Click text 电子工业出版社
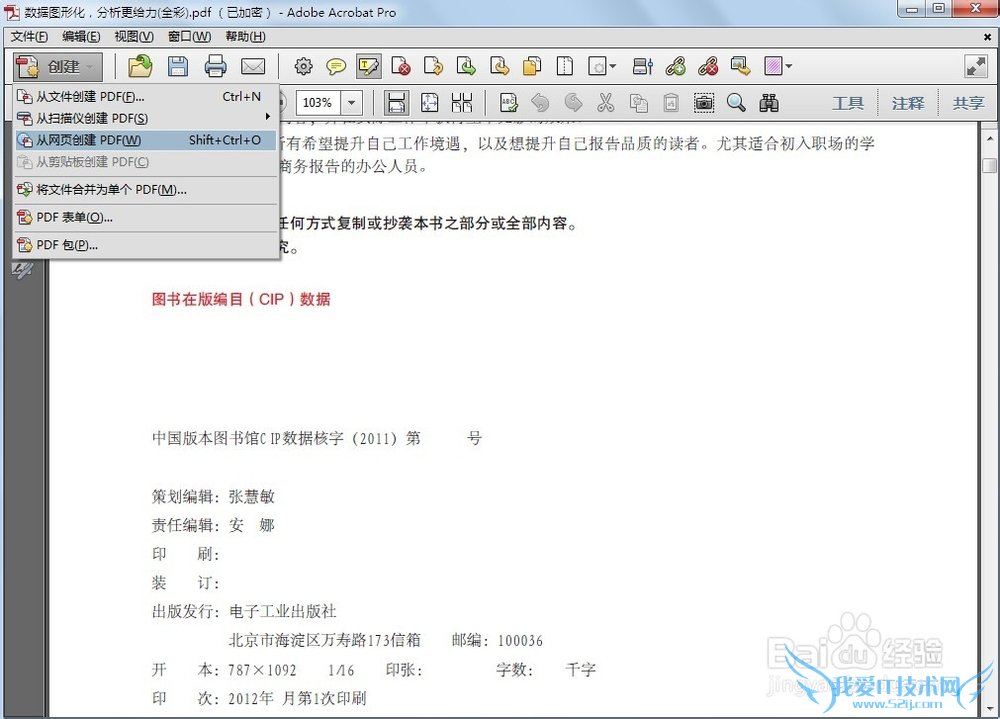The image size is (1000, 719). 283,612
